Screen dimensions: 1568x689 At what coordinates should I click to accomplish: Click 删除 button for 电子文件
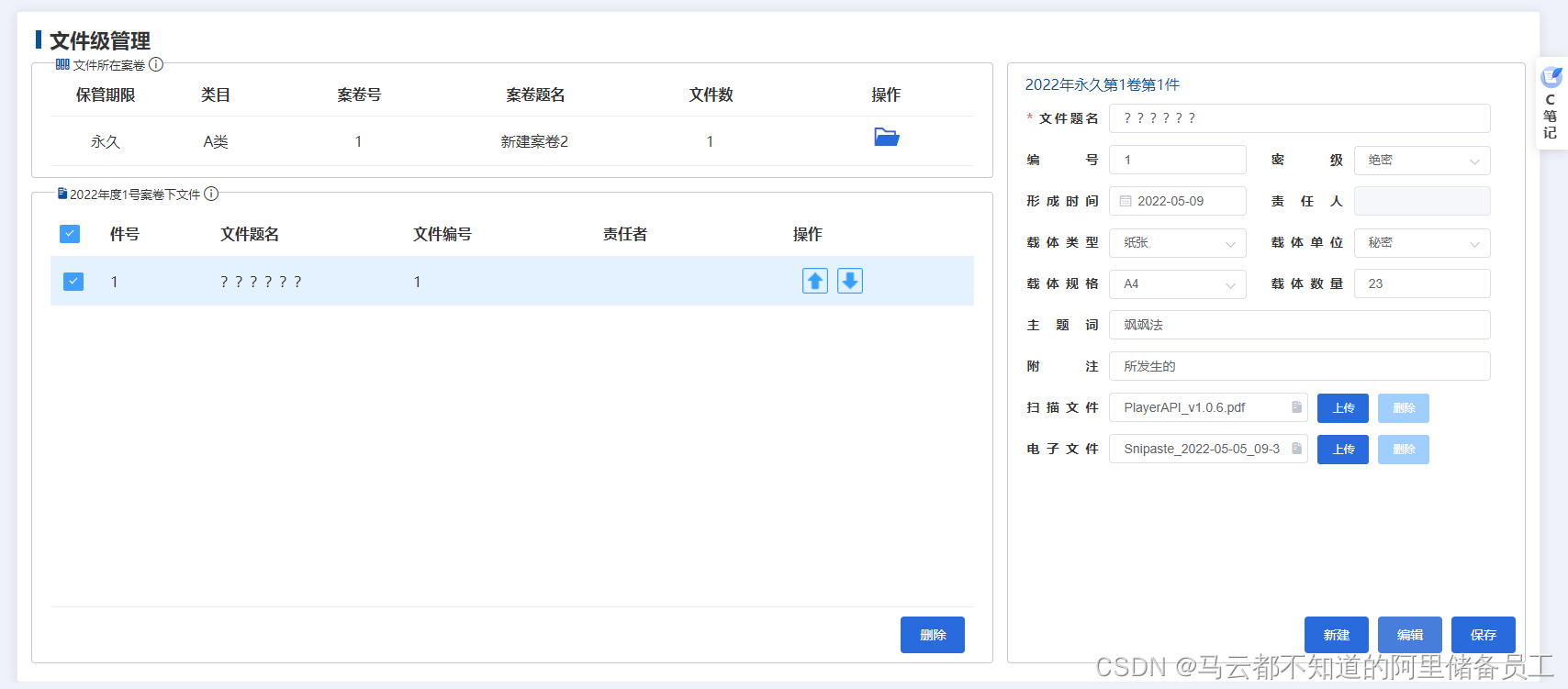click(x=1404, y=450)
